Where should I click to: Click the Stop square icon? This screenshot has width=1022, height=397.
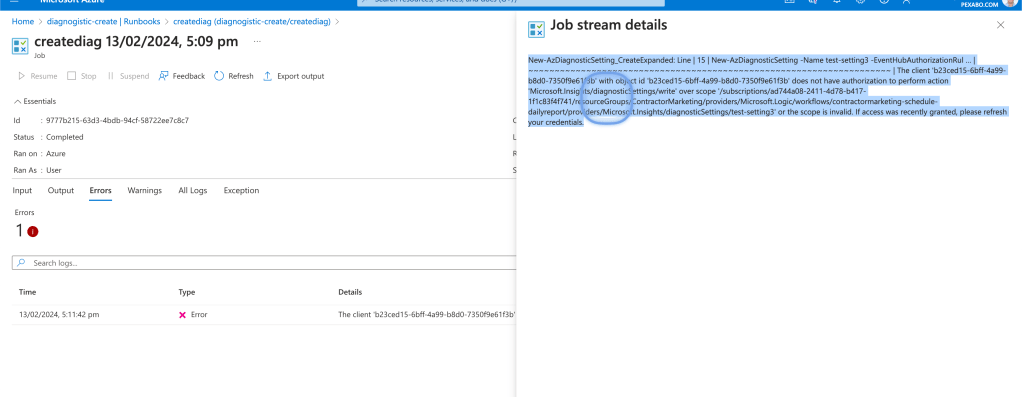[x=72, y=76]
